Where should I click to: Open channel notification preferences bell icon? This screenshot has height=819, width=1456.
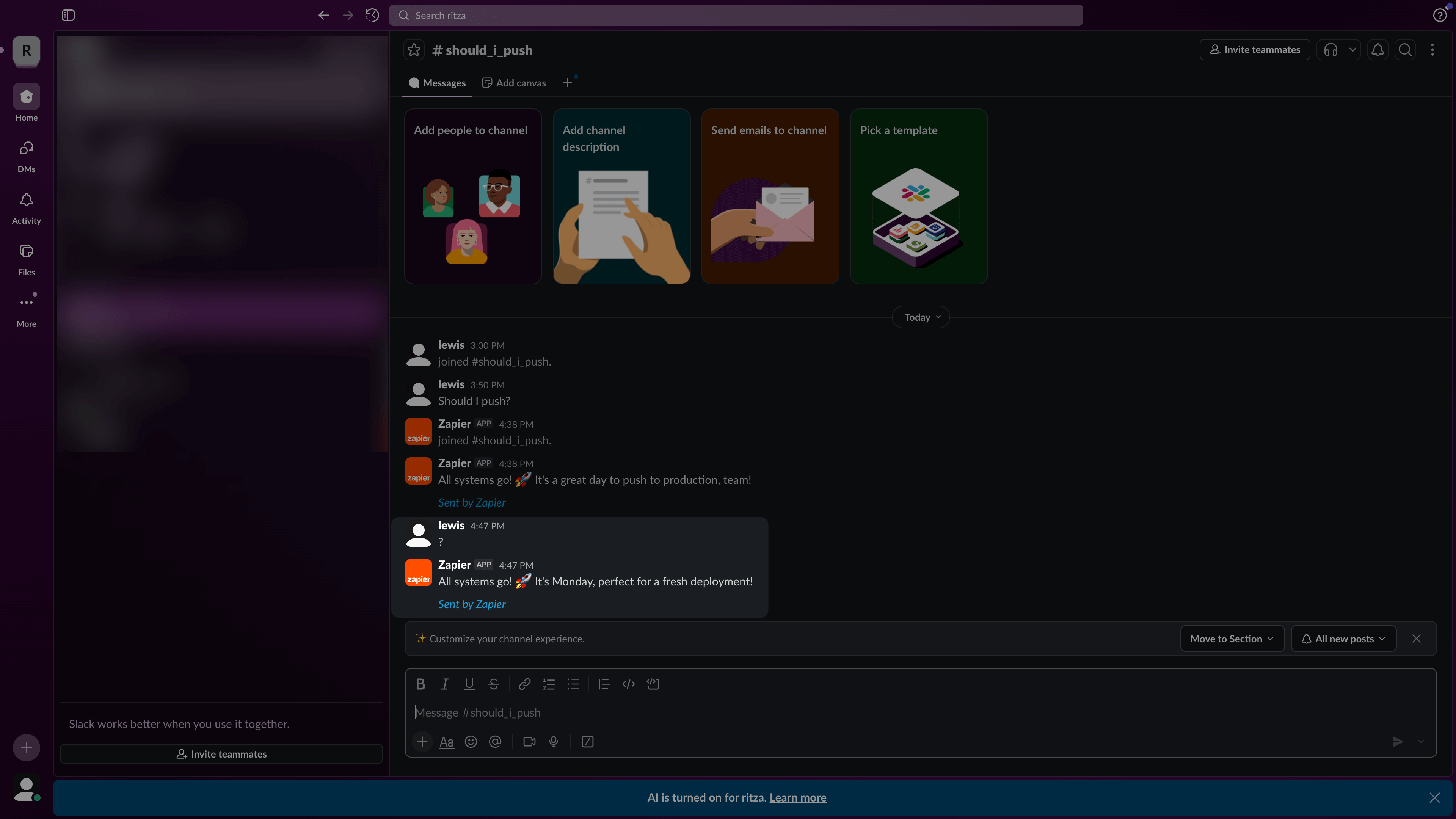[1378, 50]
